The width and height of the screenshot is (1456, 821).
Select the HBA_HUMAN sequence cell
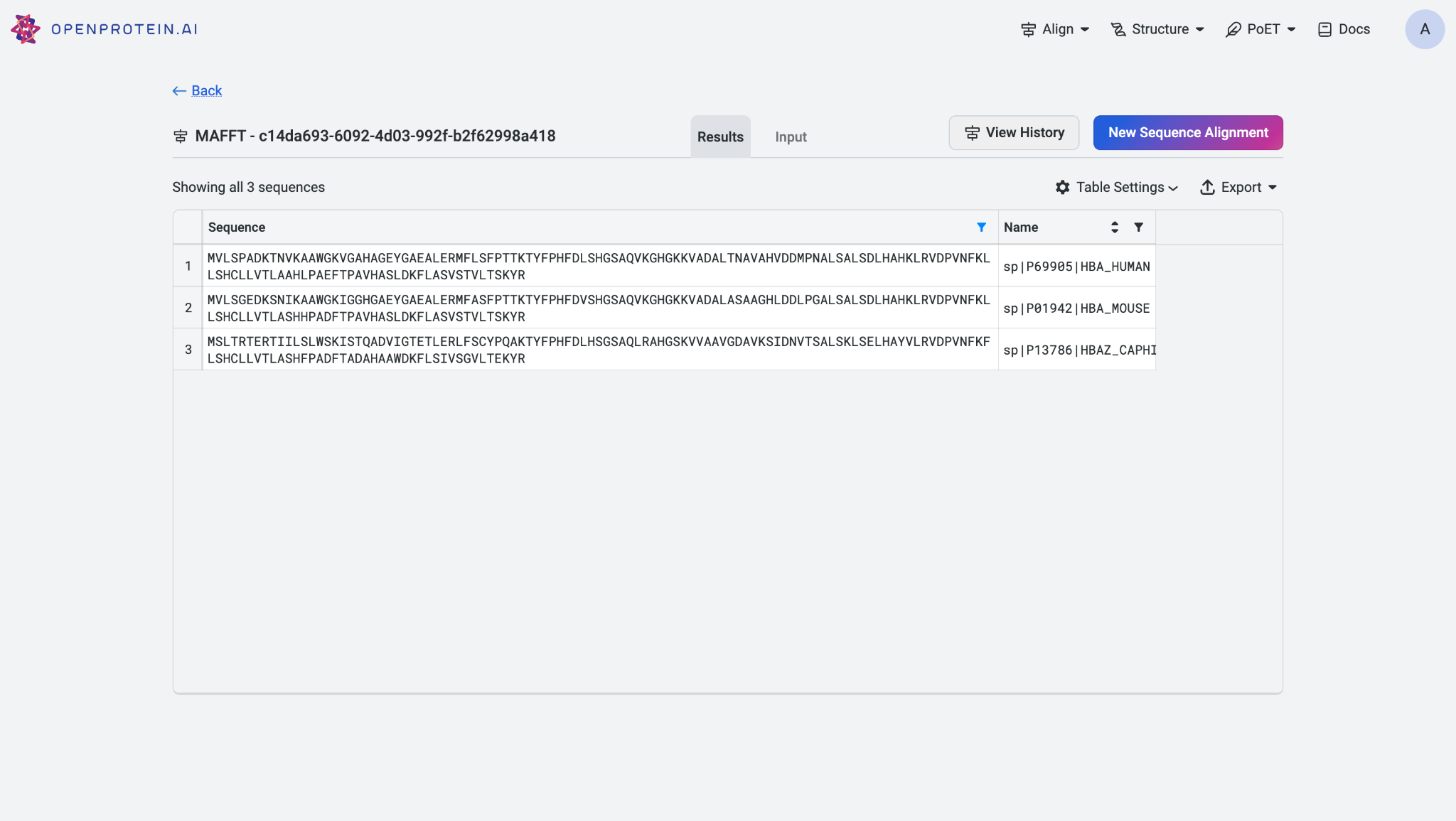click(x=600, y=267)
